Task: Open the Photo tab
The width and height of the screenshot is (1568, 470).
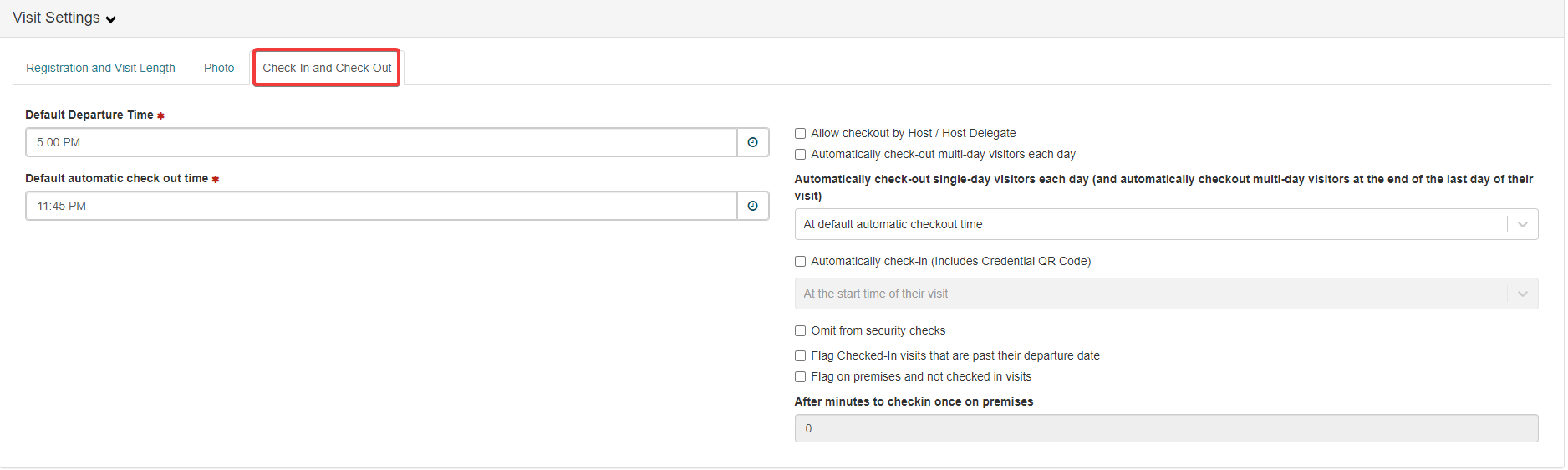Action: coord(219,68)
